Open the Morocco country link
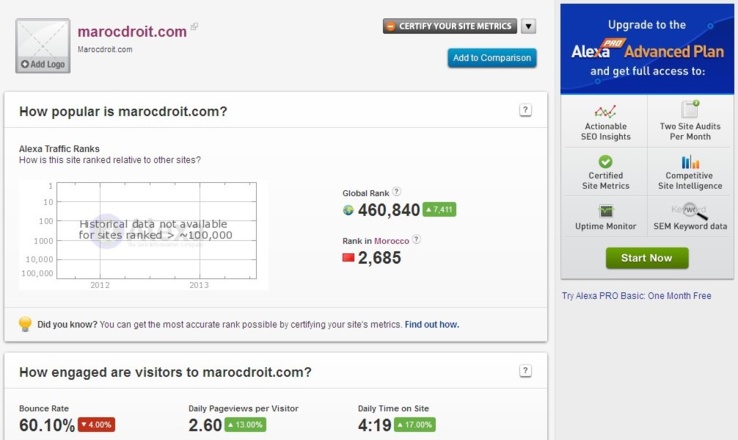The image size is (738, 440). (x=392, y=241)
